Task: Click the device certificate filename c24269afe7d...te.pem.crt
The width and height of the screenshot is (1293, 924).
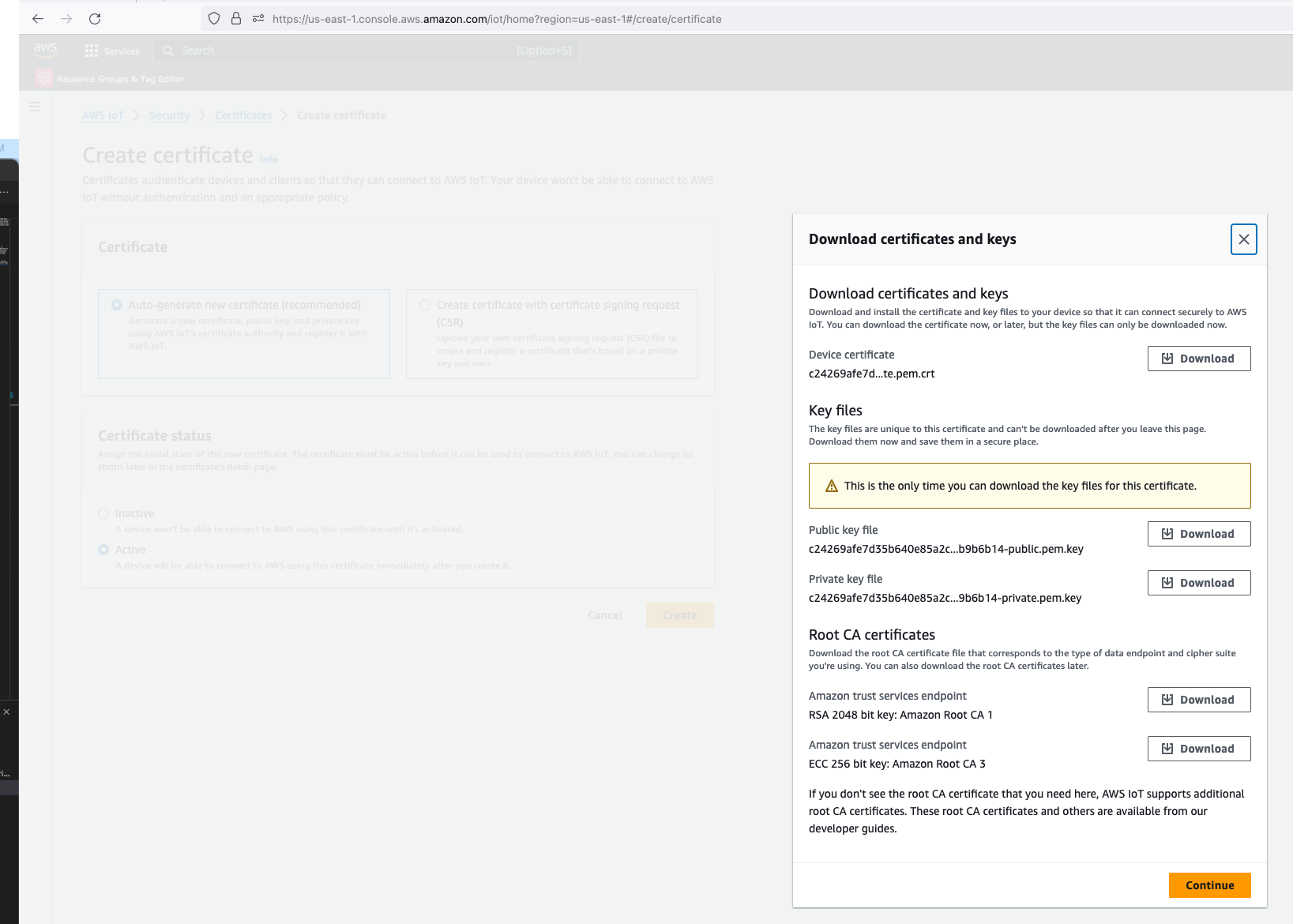Action: click(x=872, y=374)
